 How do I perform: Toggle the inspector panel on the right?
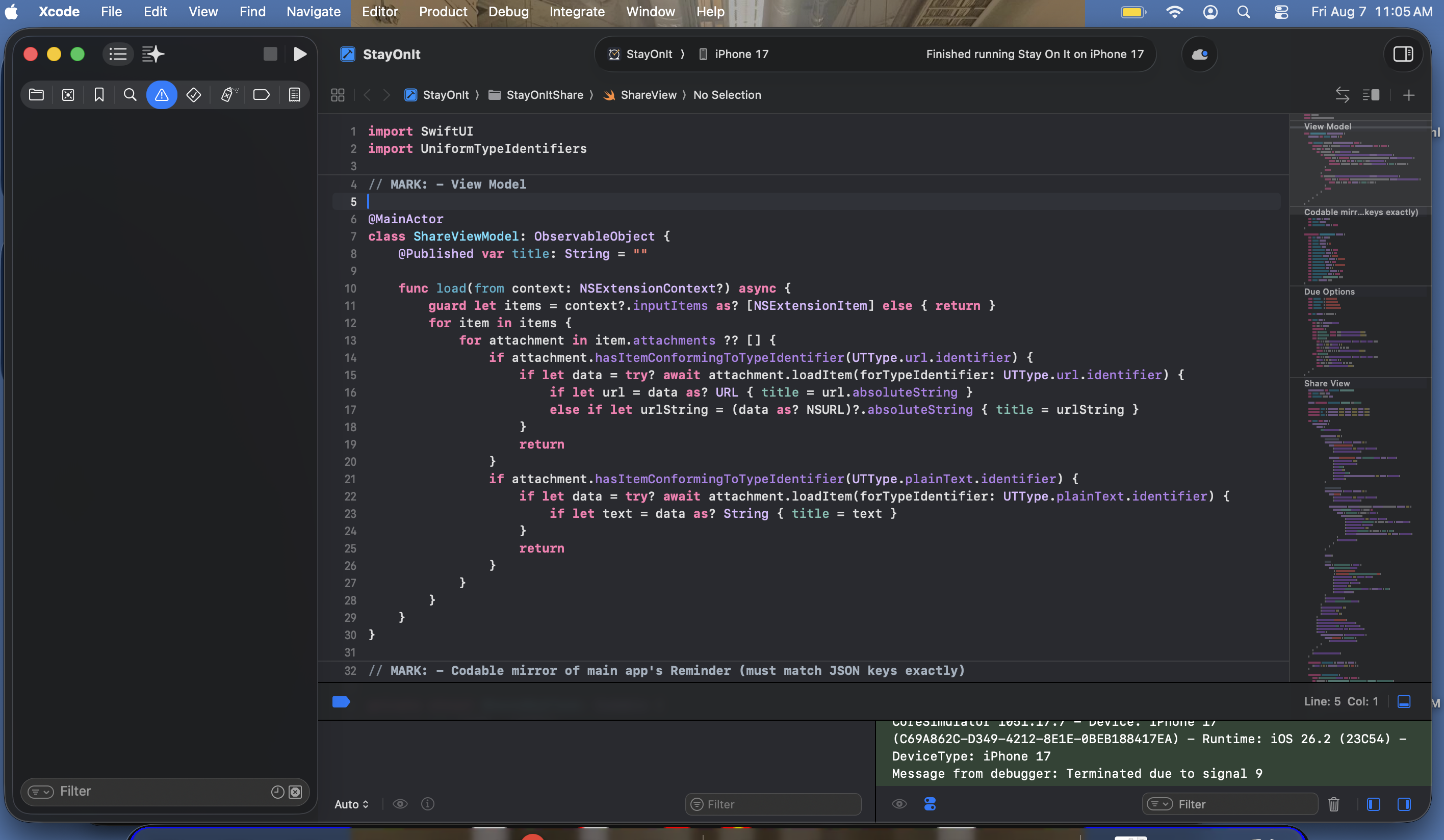coord(1403,54)
